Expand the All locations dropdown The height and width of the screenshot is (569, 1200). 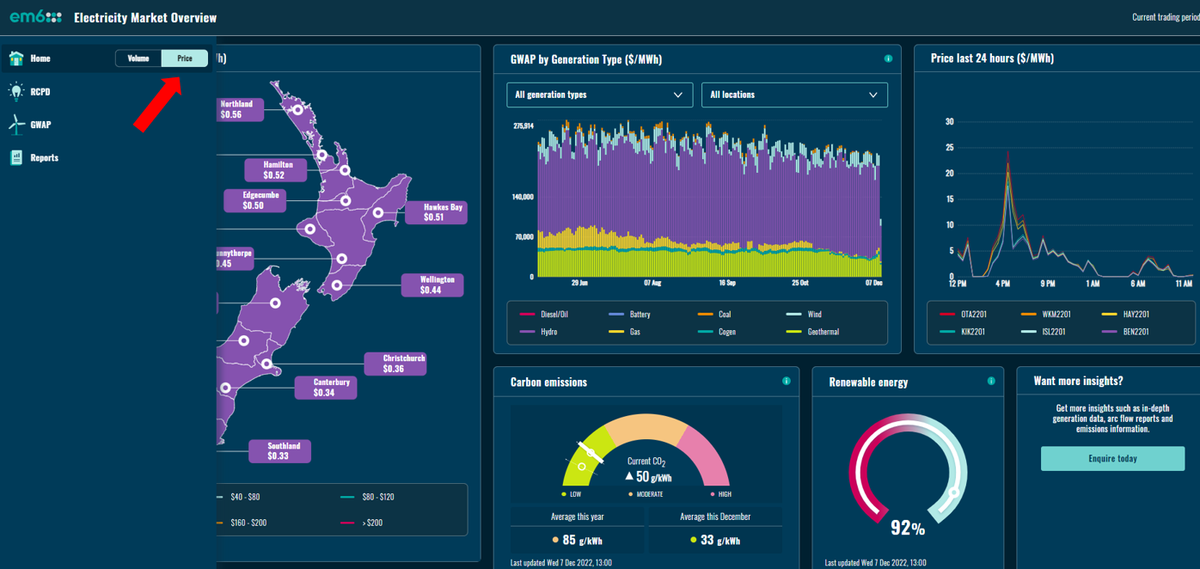coord(794,95)
